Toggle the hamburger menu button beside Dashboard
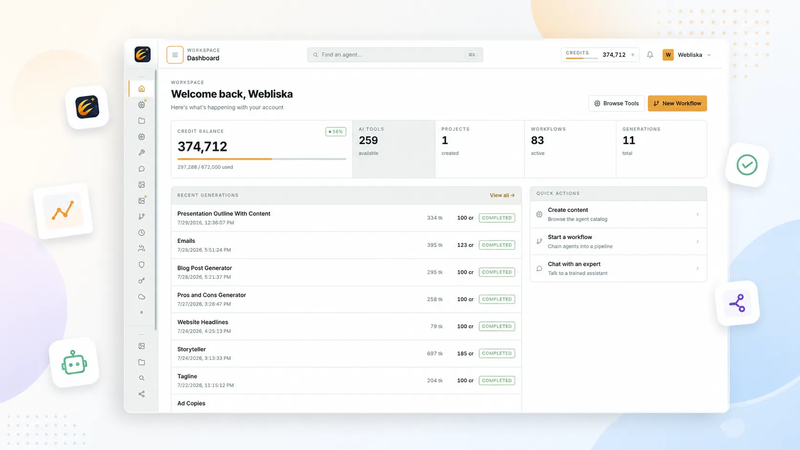The height and width of the screenshot is (450, 800). 174,55
